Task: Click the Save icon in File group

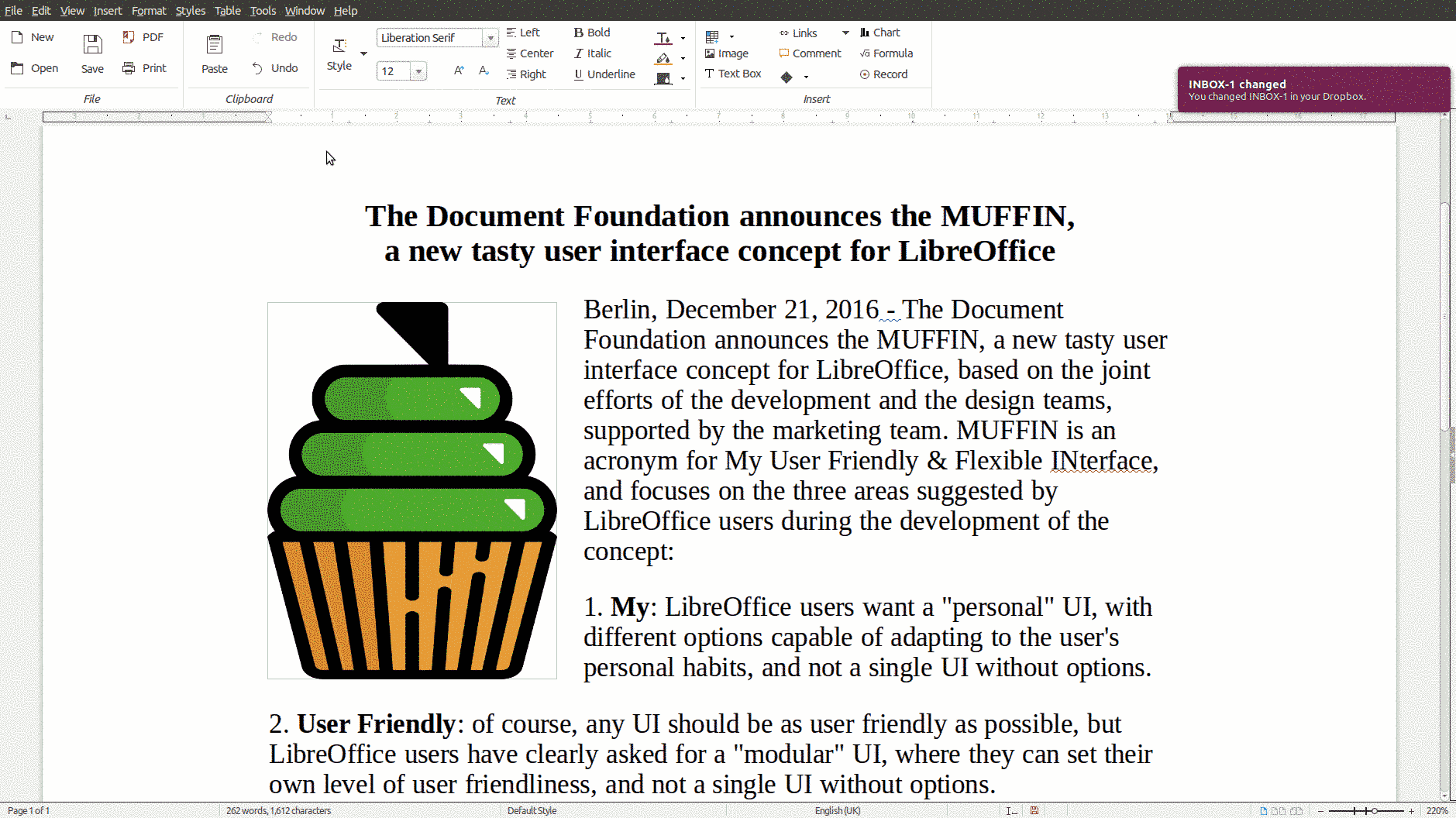Action: (92, 45)
